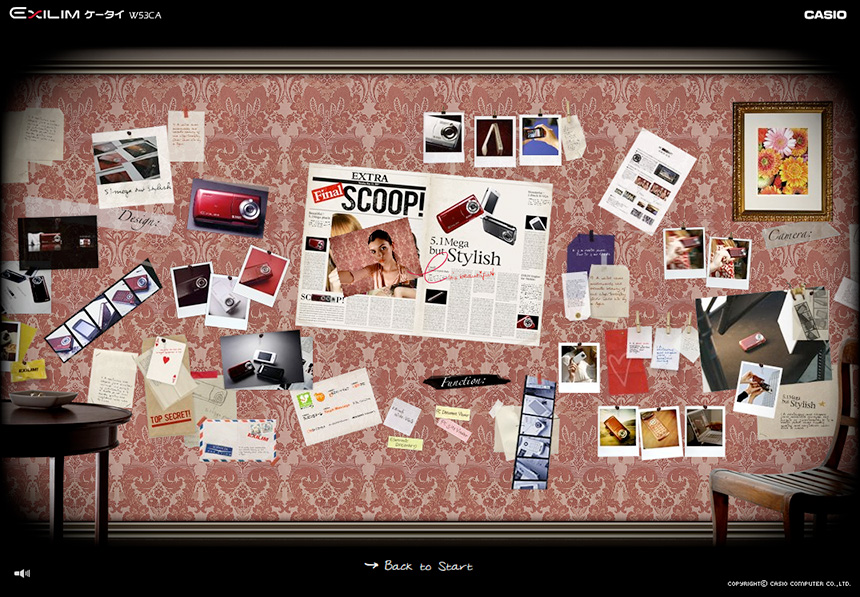
Task: Click the polaroid with the beige strap
Action: tap(495, 141)
